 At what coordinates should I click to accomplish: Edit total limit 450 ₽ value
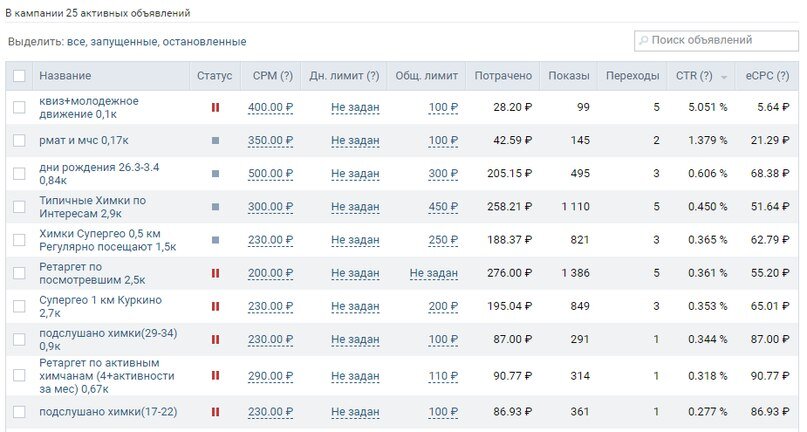pyautogui.click(x=443, y=207)
